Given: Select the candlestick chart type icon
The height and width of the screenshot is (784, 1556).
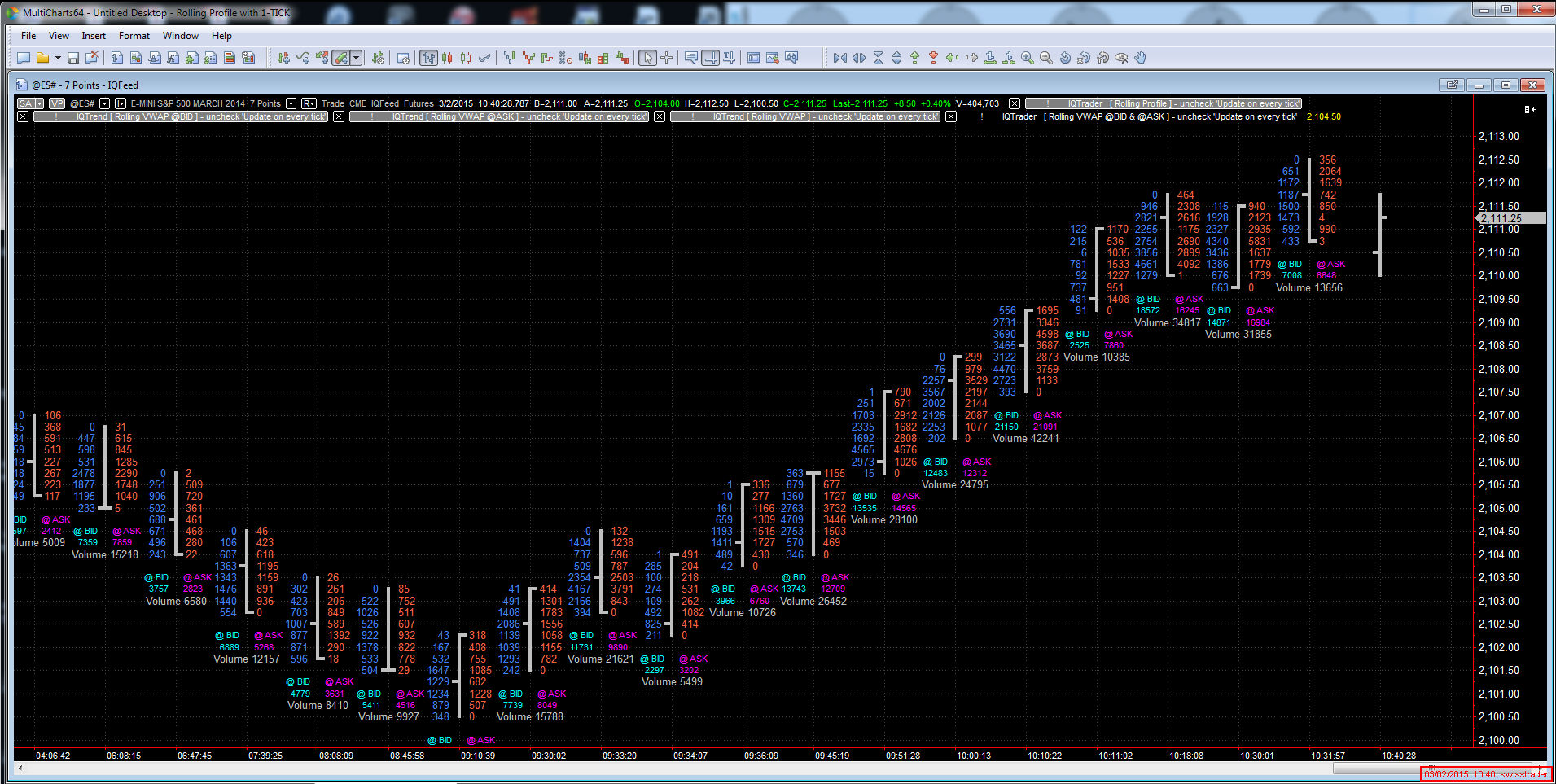Looking at the screenshot, I should coord(447,58).
